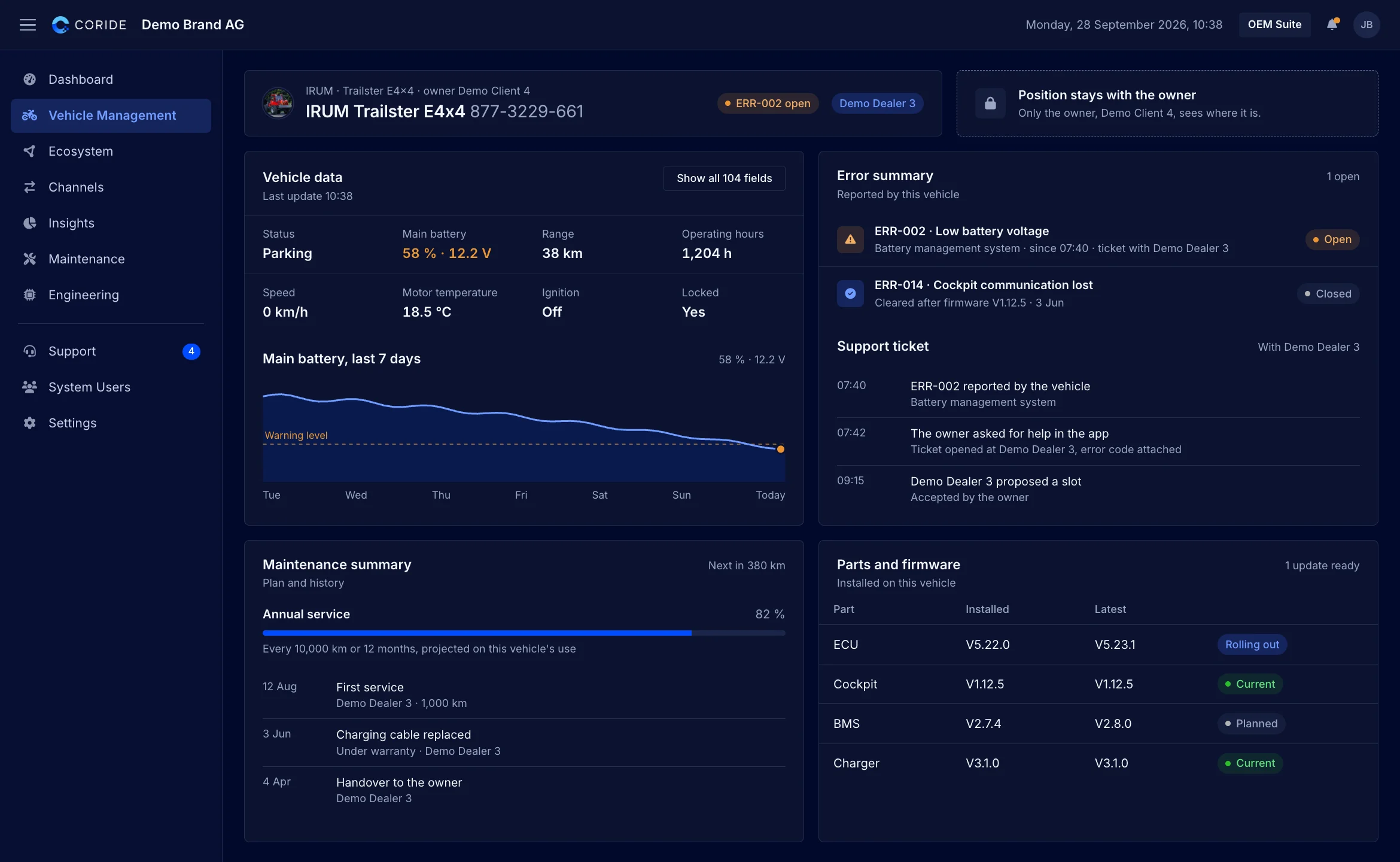Click the Current tag in Cockpit row
Screen dimensions: 1400x862
click(x=1250, y=684)
